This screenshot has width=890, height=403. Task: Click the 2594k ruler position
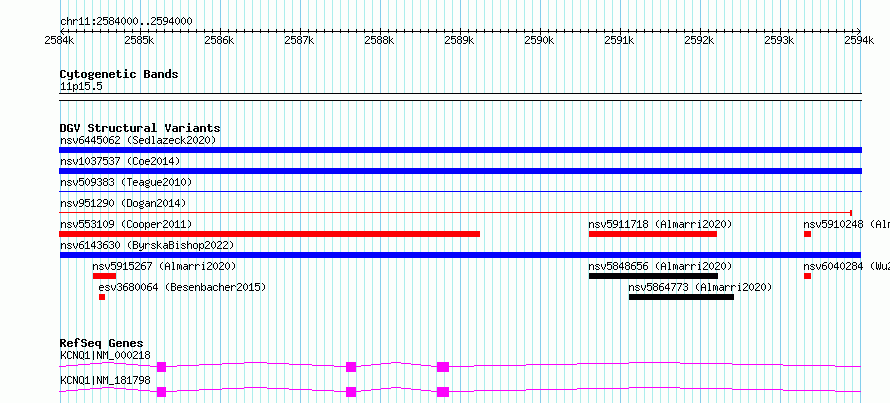860,40
